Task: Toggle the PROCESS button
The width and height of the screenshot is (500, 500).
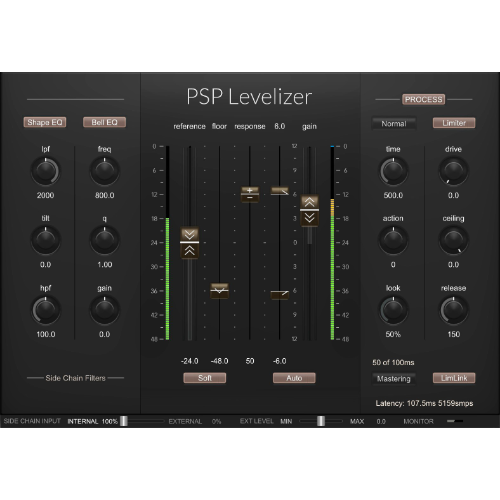Action: coord(423,99)
